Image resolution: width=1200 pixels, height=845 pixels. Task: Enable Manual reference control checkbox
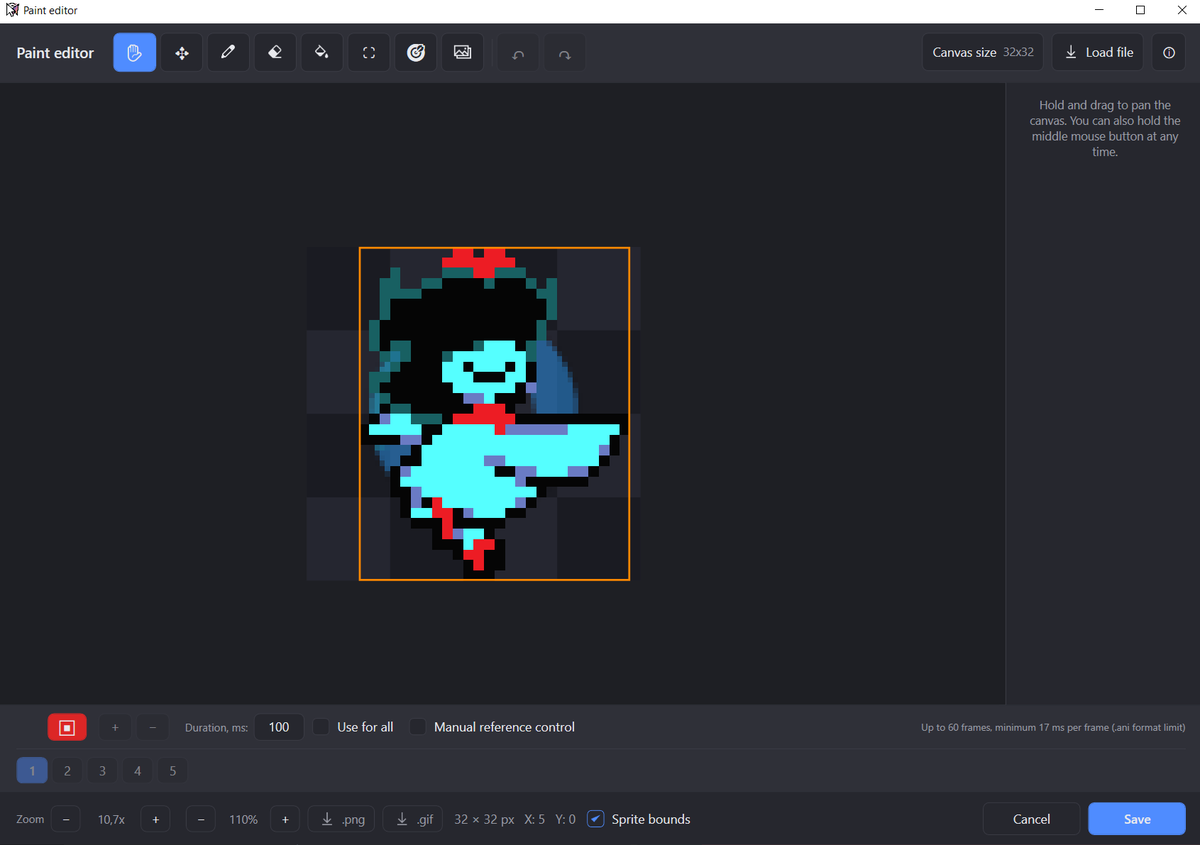click(418, 727)
